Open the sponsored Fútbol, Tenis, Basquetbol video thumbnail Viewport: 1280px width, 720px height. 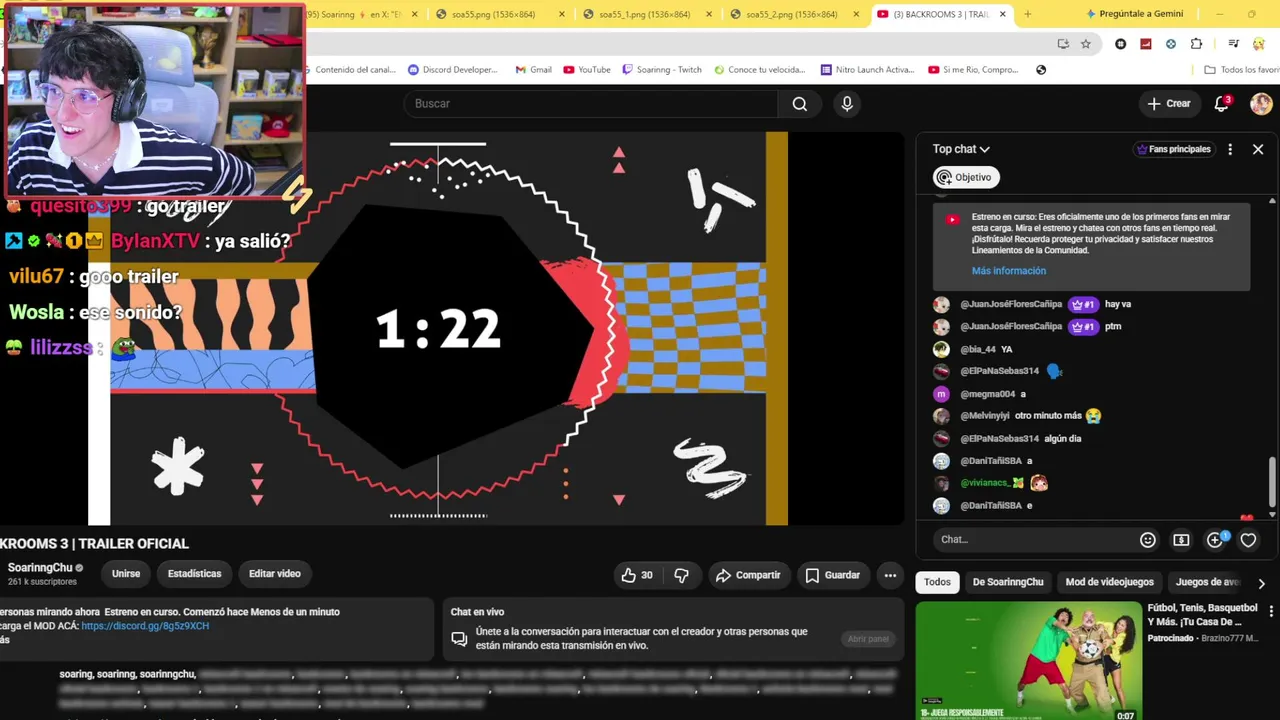coord(1028,661)
